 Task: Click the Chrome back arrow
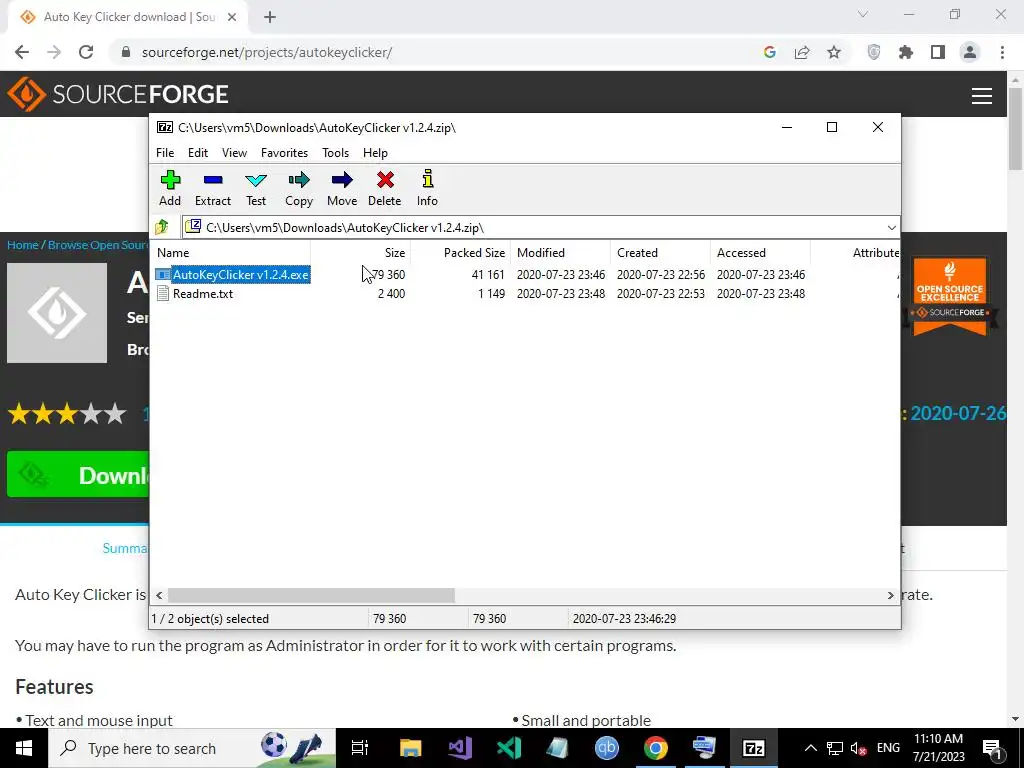click(x=22, y=52)
